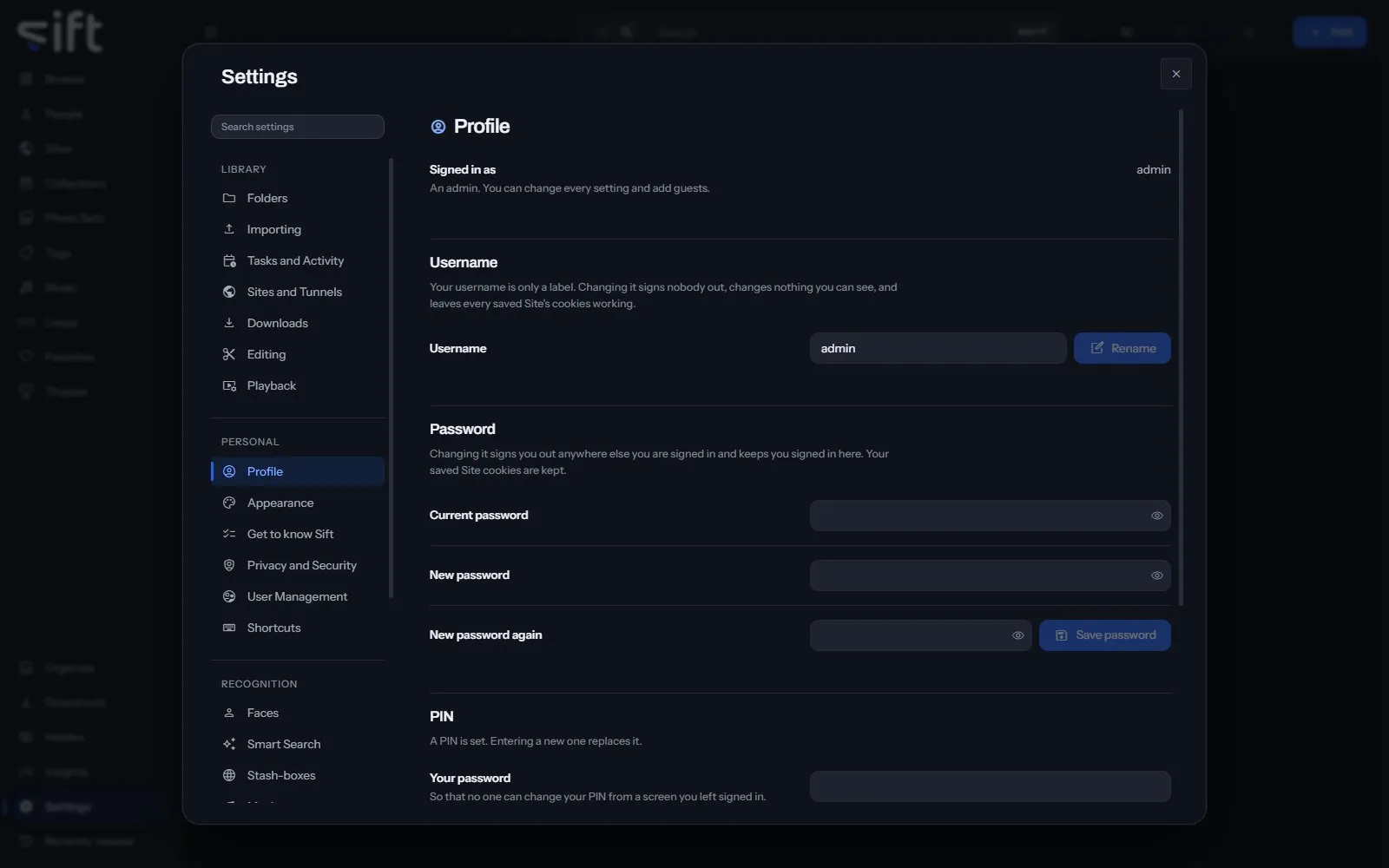This screenshot has width=1389, height=868.
Task: Click the download arrow icon beside Downloads
Action: tap(229, 323)
